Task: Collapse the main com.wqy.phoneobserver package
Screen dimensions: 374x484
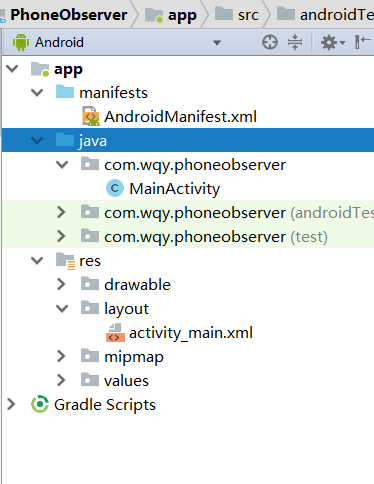Action: click(62, 165)
